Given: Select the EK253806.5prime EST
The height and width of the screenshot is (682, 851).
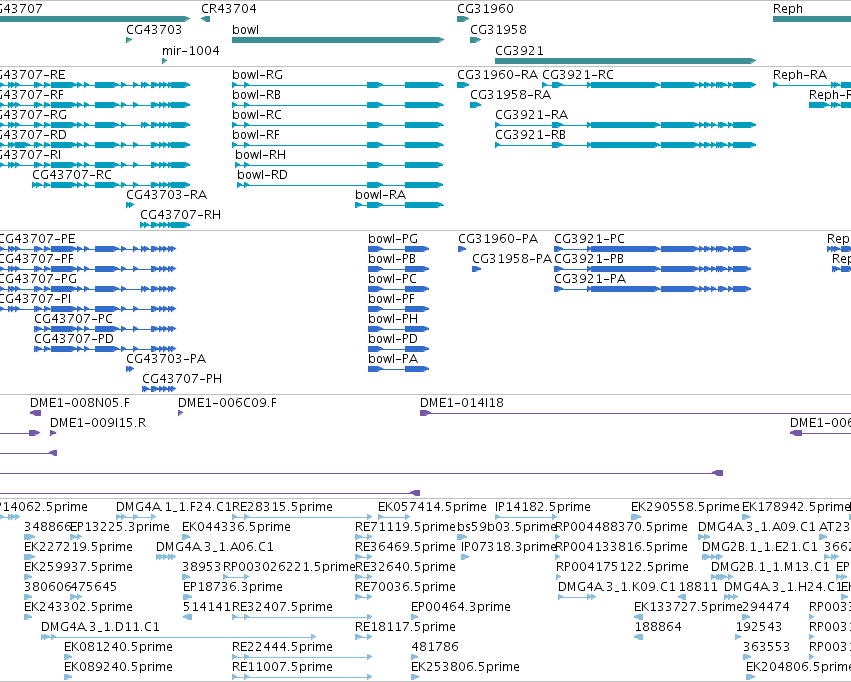Looking at the screenshot, I should 415,677.
